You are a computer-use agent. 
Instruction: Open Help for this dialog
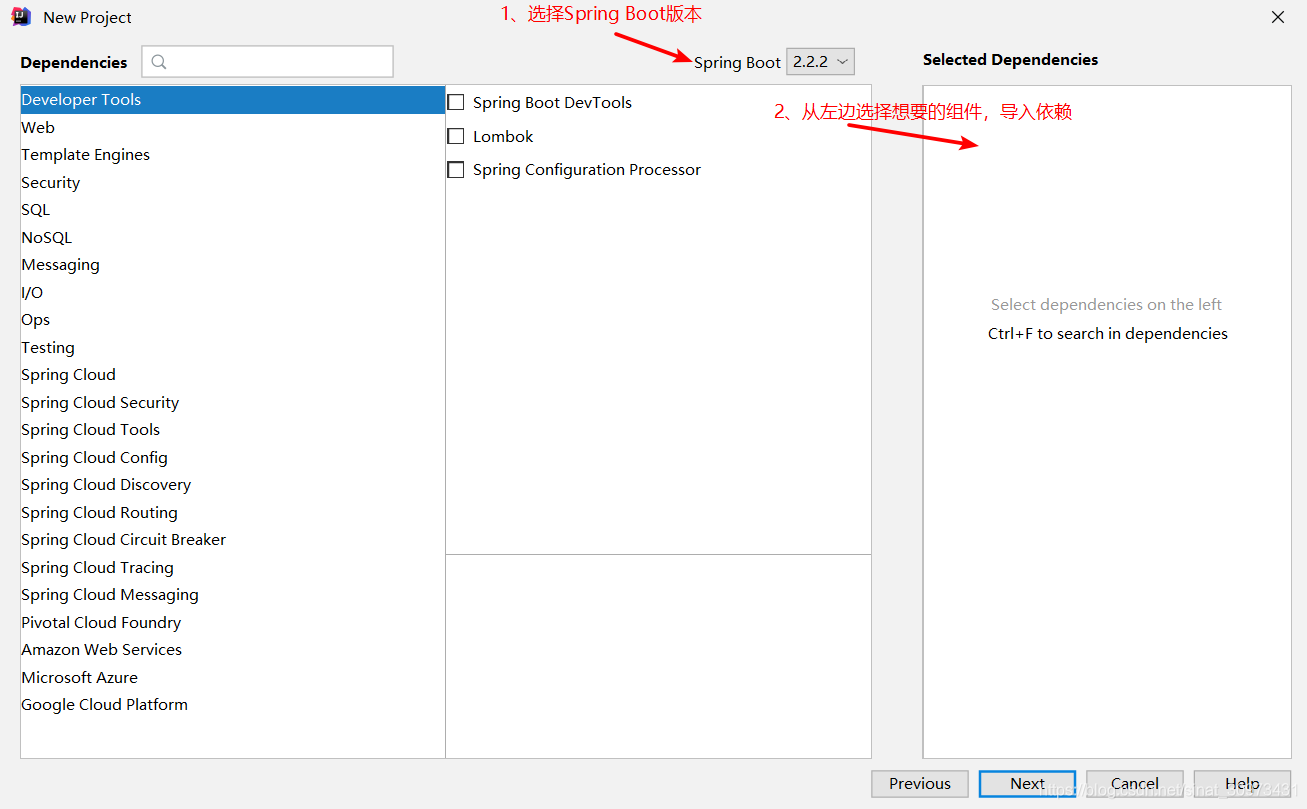[1242, 784]
